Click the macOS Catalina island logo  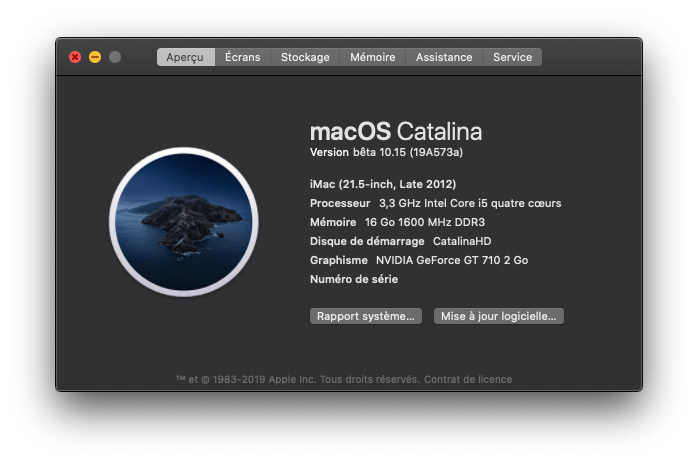[x=184, y=222]
